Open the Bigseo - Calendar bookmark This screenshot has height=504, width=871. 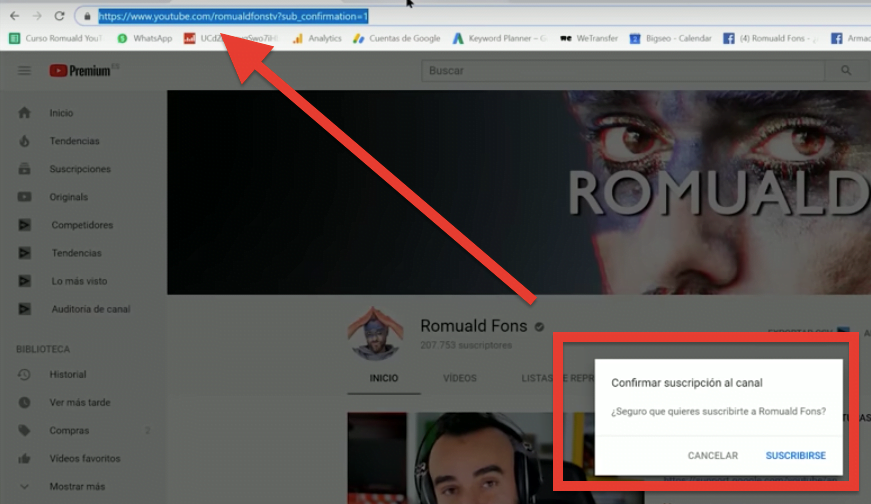pyautogui.click(x=670, y=38)
